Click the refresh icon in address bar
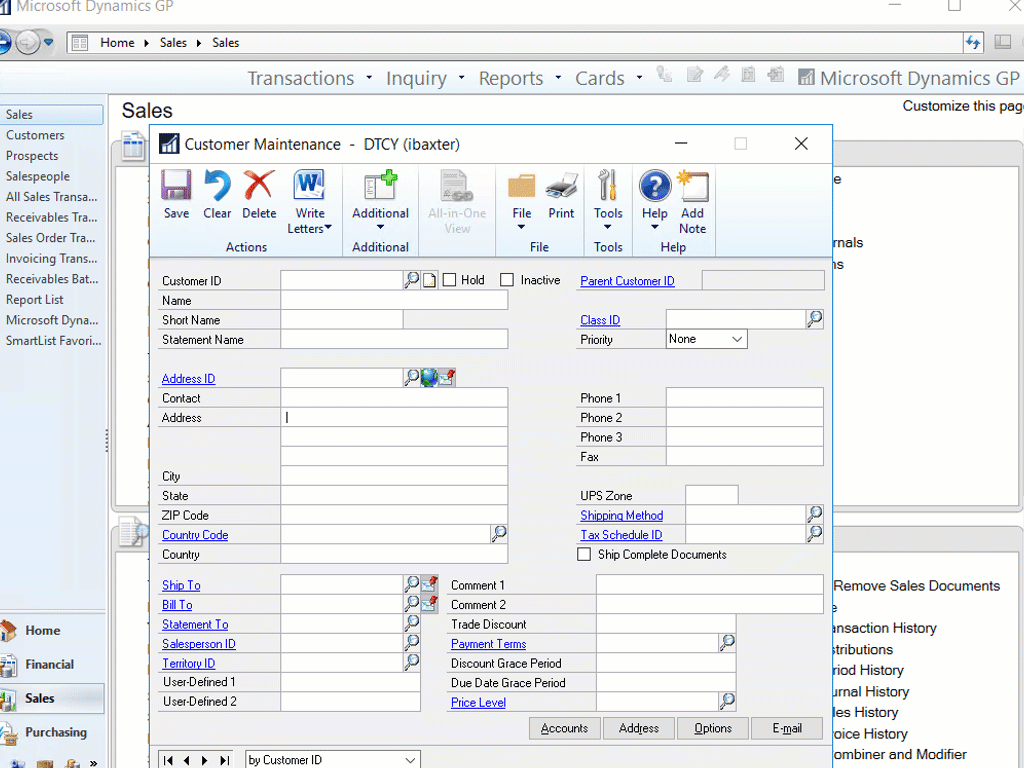This screenshot has height=768, width=1024. [x=973, y=43]
